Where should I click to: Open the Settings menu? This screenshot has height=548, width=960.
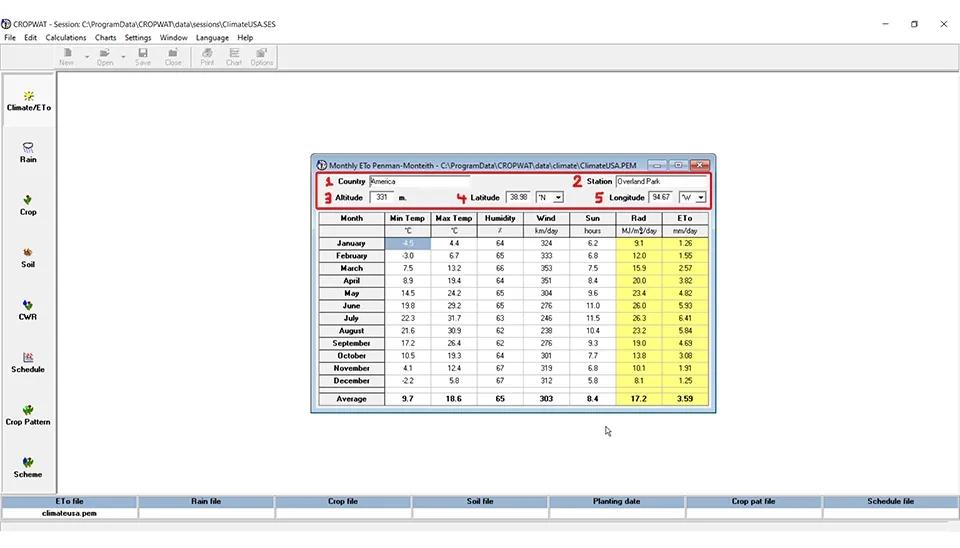(138, 38)
